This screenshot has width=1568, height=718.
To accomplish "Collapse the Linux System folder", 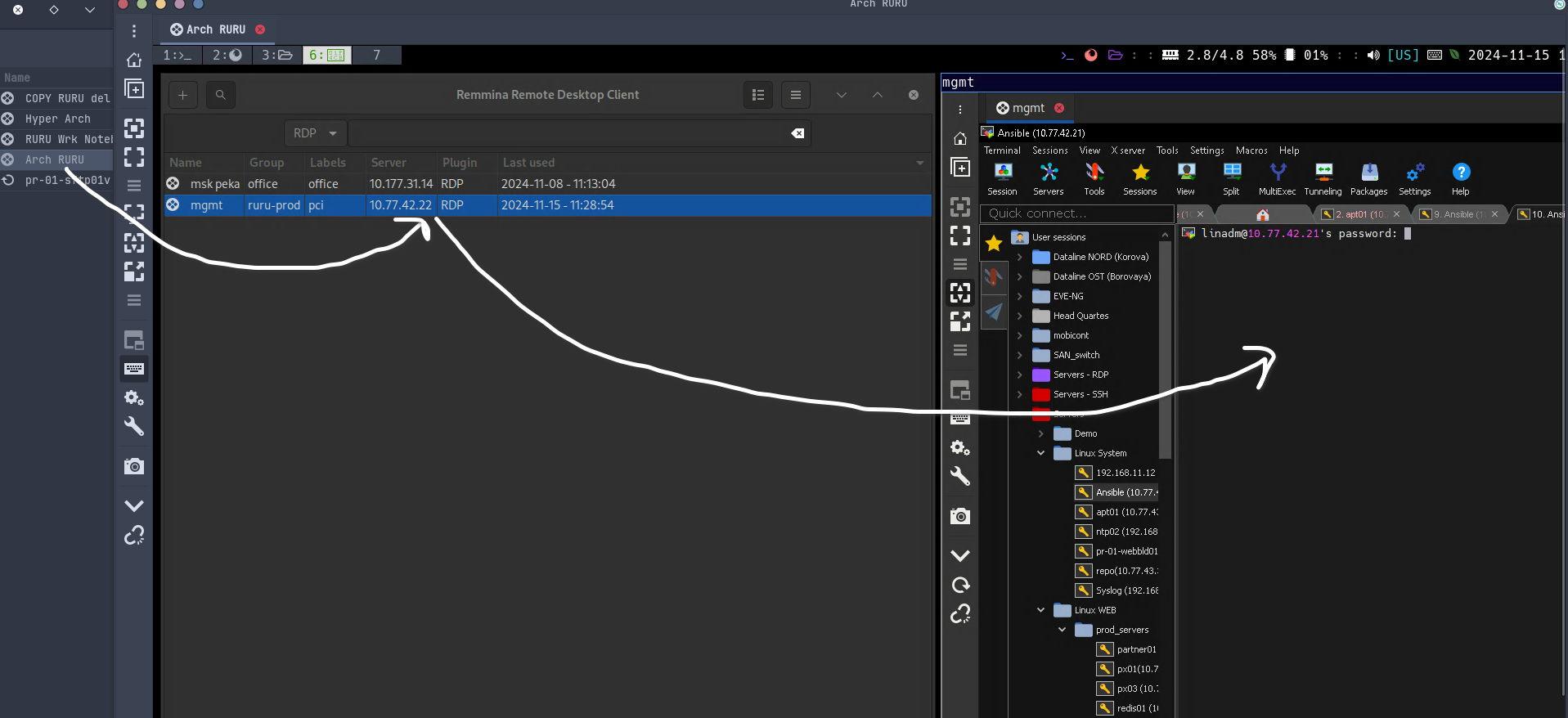I will 1041,453.
